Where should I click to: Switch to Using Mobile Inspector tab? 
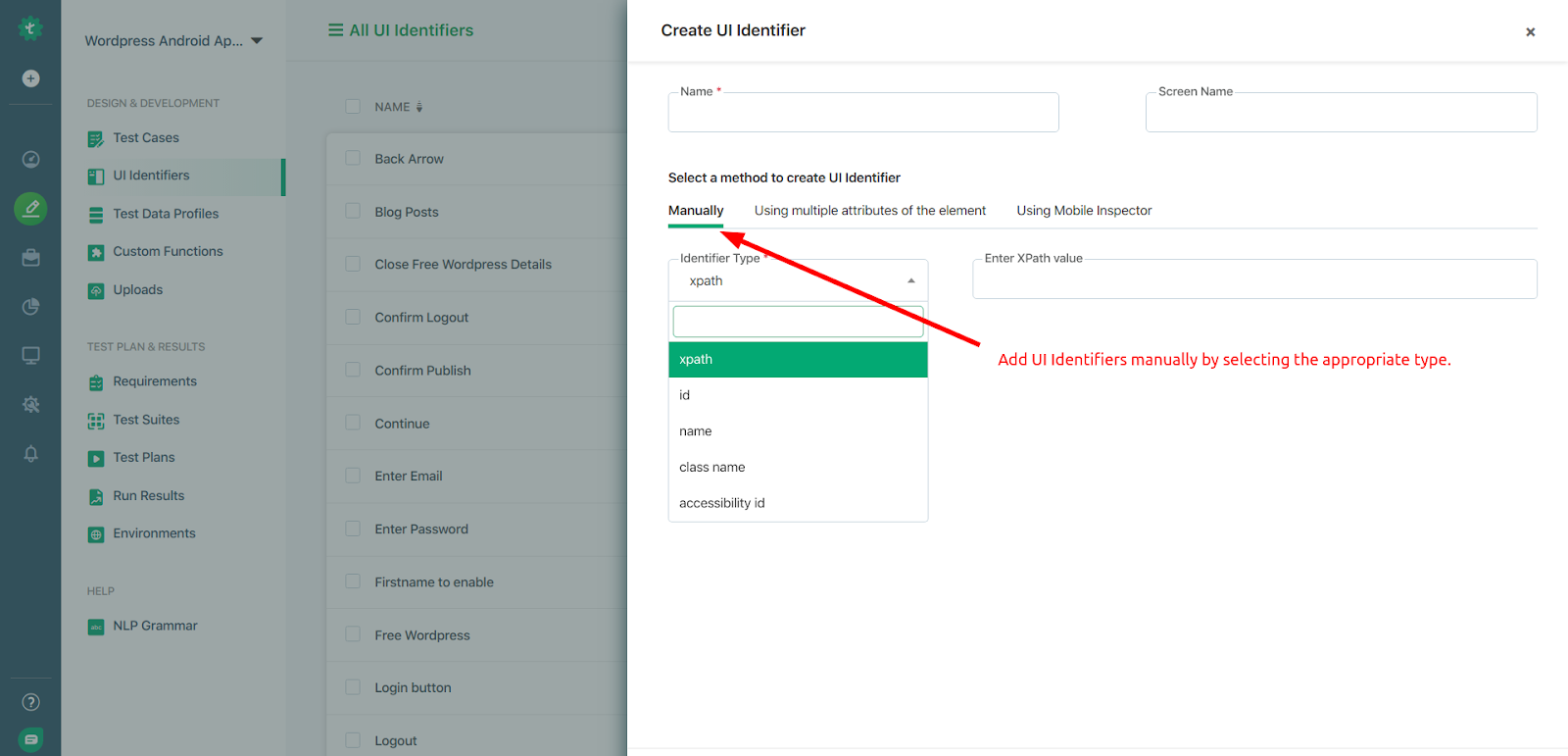(1084, 211)
